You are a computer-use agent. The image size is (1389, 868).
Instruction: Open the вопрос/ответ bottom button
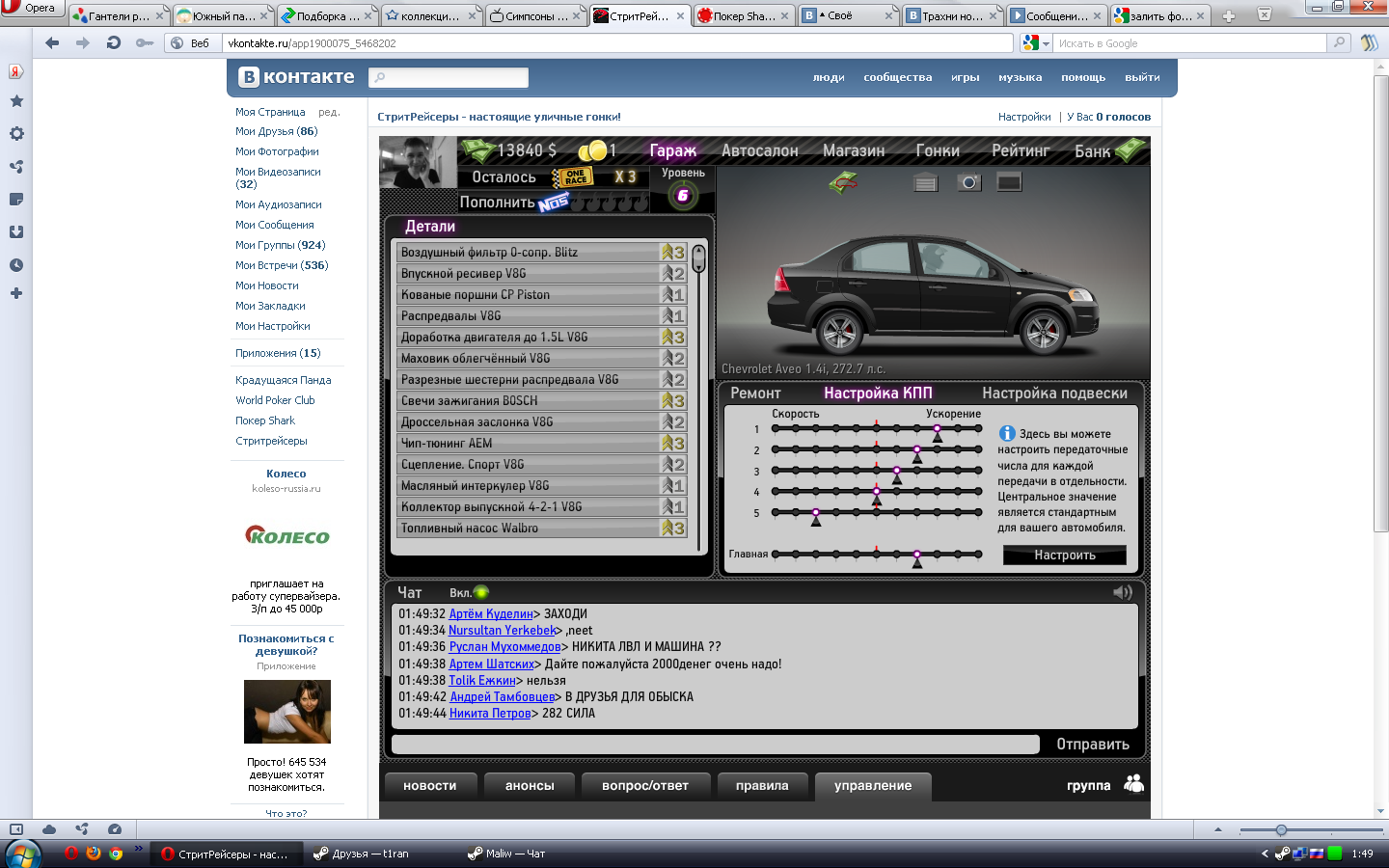click(x=645, y=786)
